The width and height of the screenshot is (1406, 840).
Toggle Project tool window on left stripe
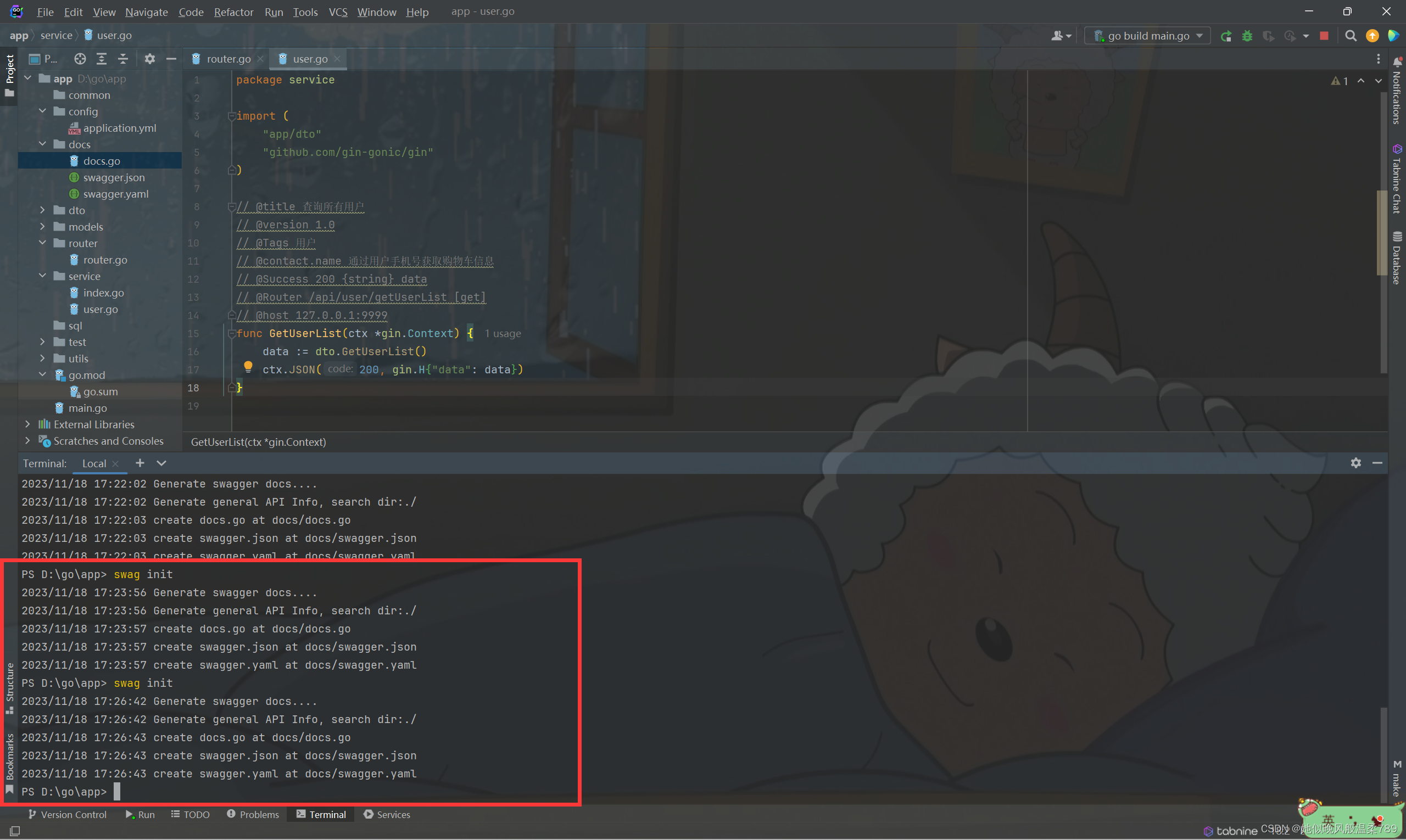(10, 75)
